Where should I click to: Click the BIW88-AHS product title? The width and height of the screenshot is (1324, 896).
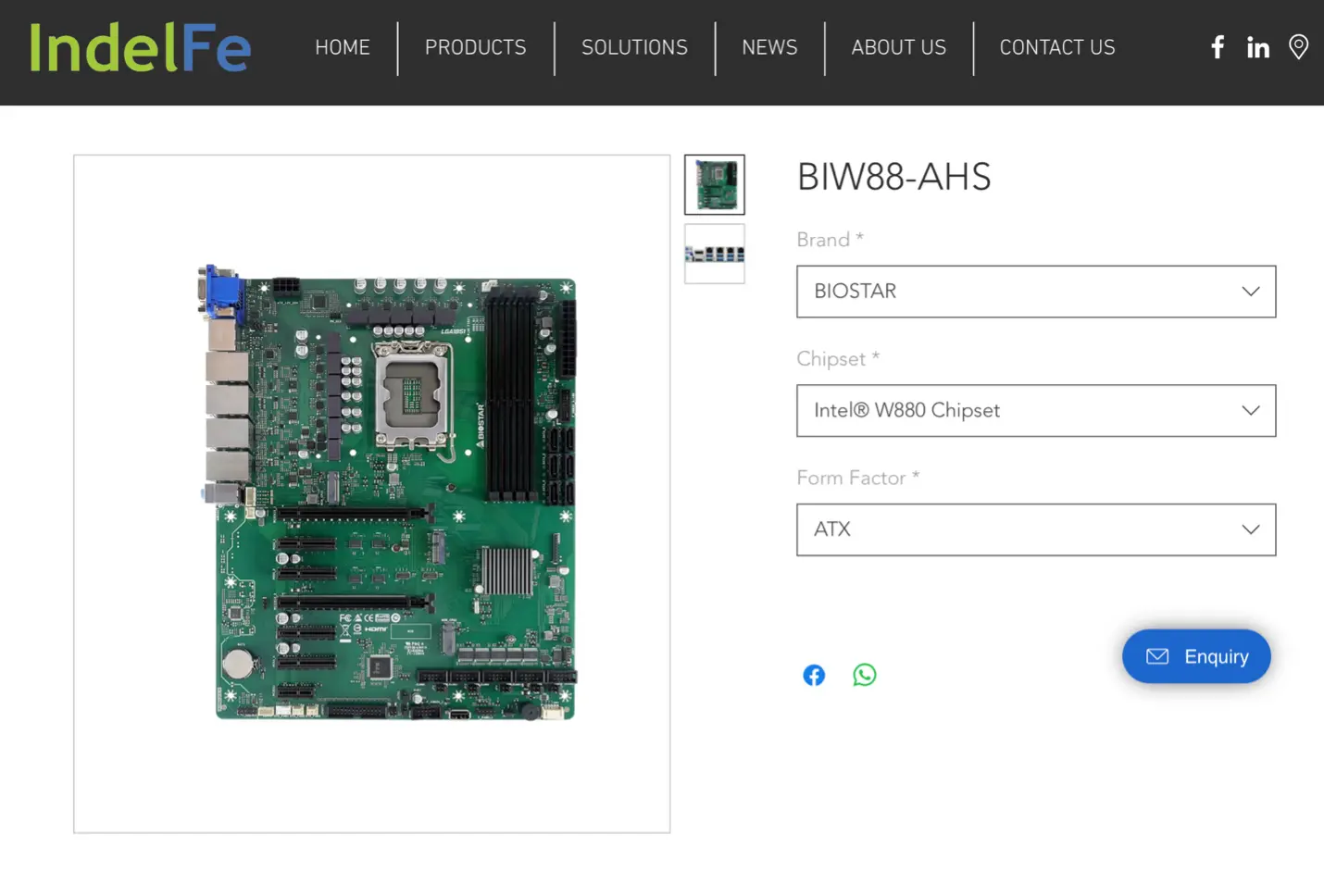point(893,177)
